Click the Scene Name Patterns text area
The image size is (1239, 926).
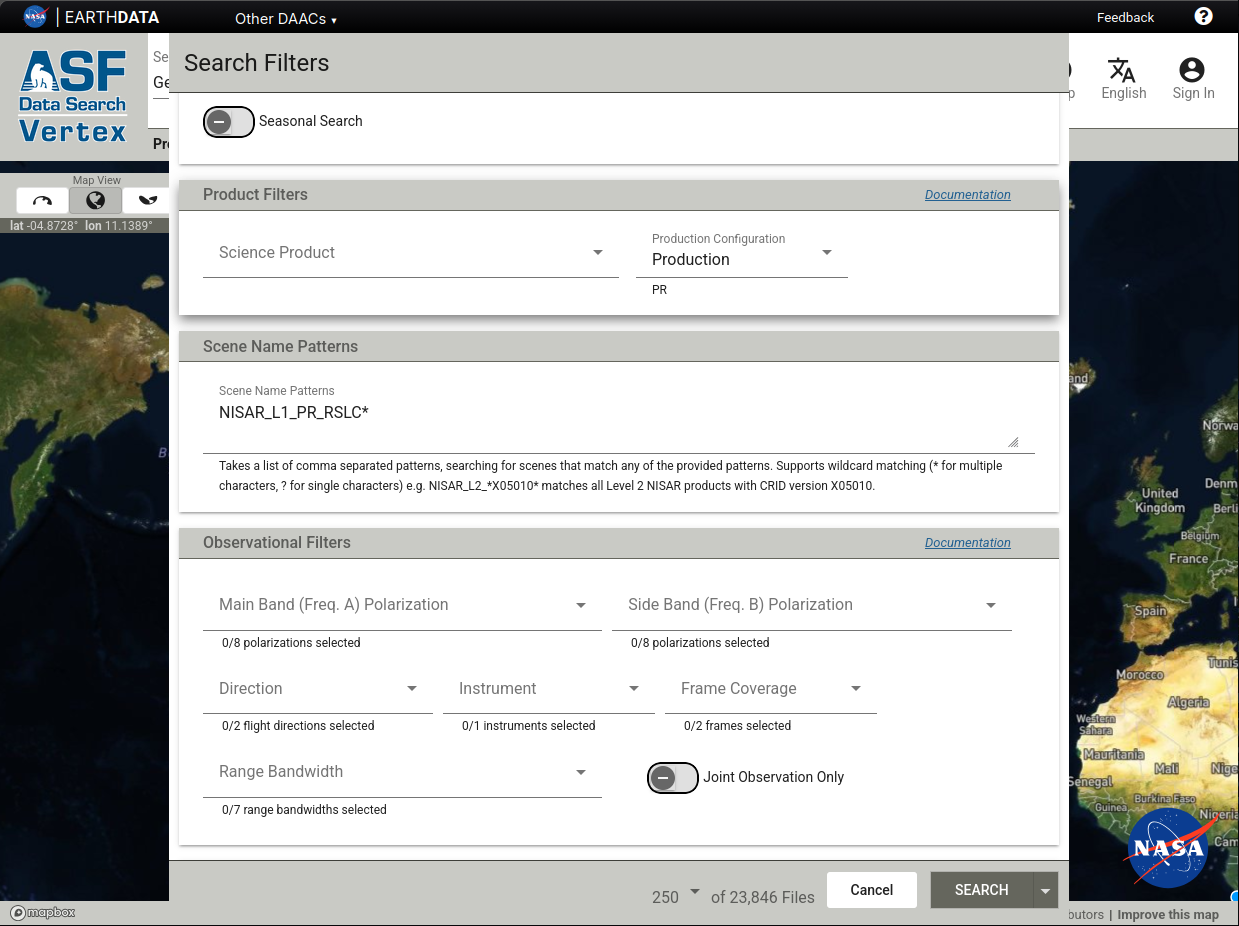tap(619, 425)
